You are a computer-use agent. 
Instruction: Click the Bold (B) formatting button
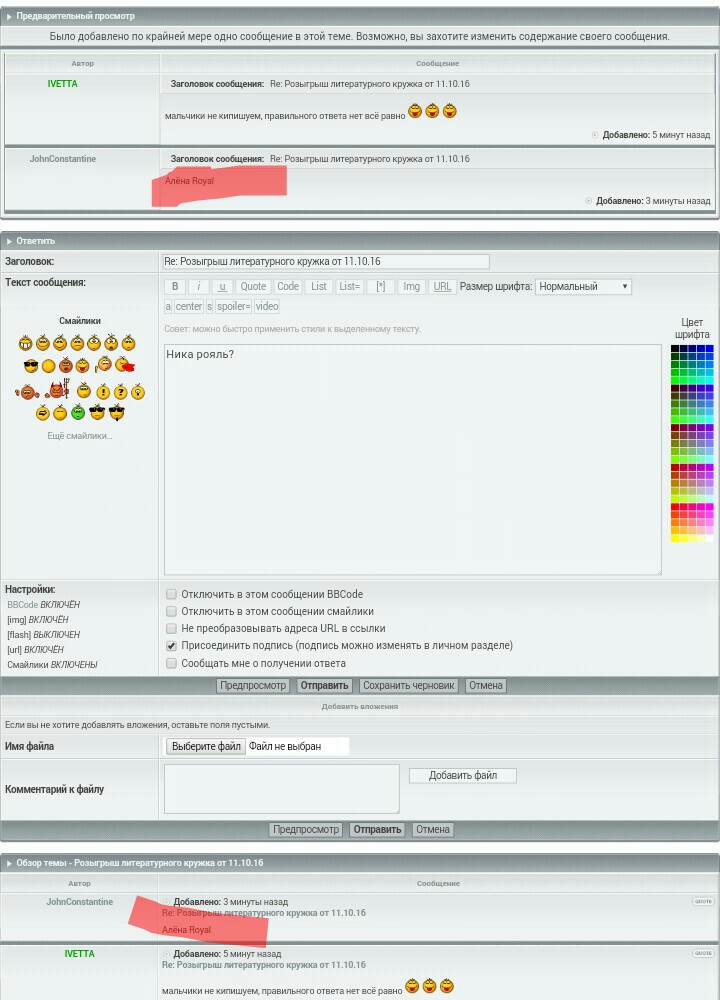coord(175,286)
